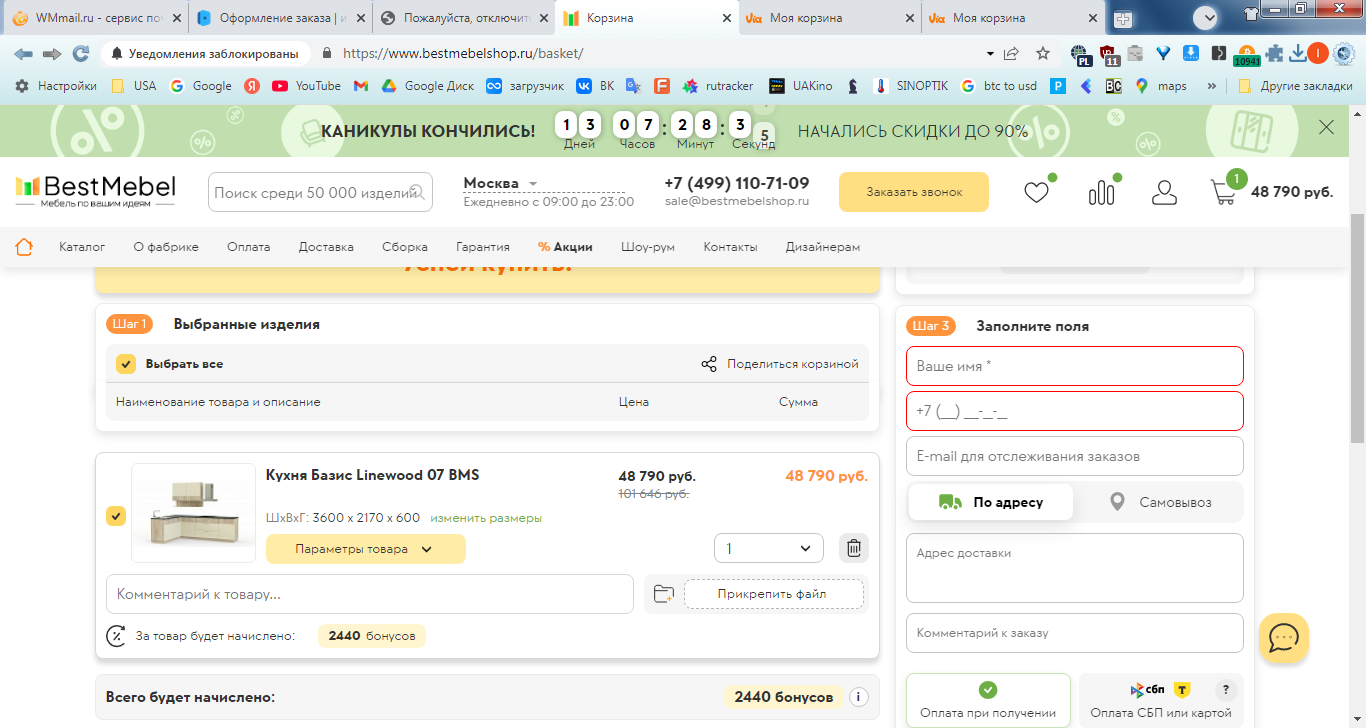Choose Оплата СБП или картой payment

(1161, 700)
